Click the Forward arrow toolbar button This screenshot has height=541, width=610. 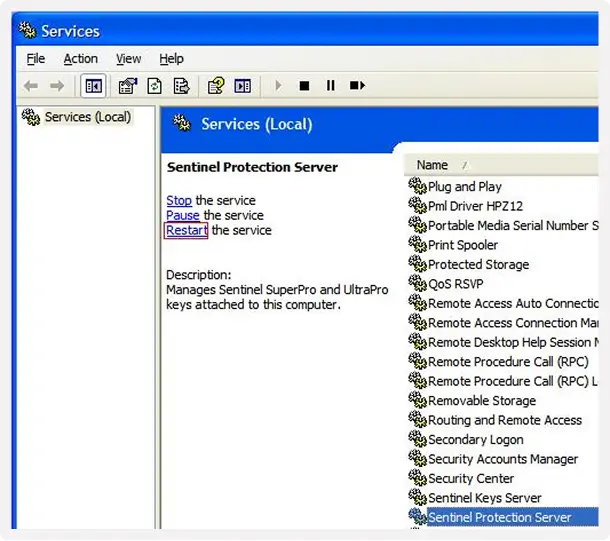tap(57, 86)
